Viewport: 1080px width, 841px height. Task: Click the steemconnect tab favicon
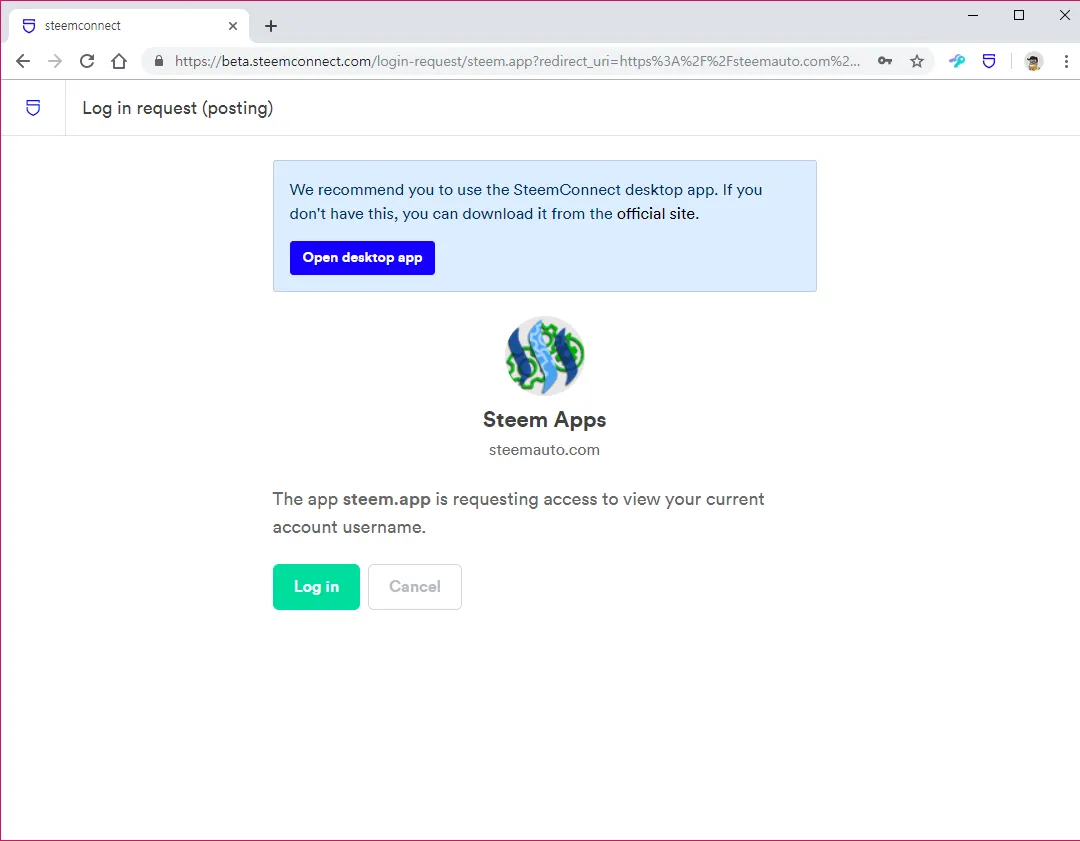[x=29, y=25]
